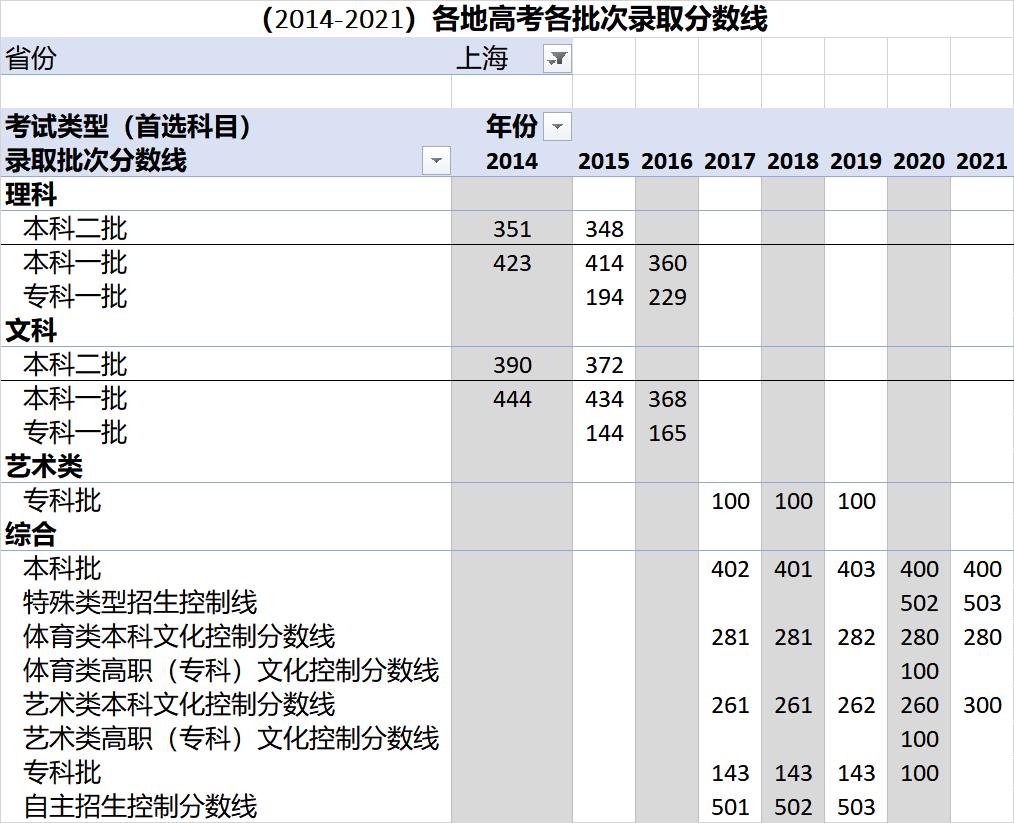The image size is (1014, 823).
Task: Open the 上海 province filter funnel icon
Action: tap(556, 58)
